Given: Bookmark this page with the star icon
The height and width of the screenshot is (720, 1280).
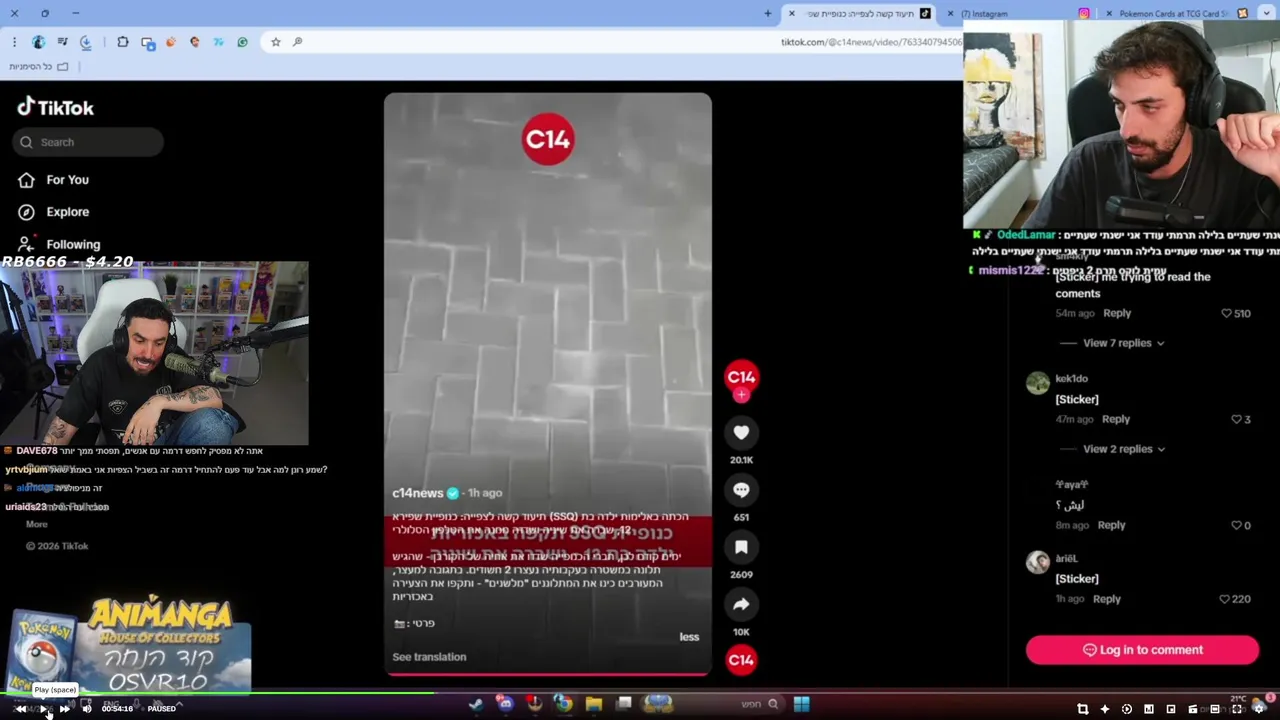Looking at the screenshot, I should (276, 42).
